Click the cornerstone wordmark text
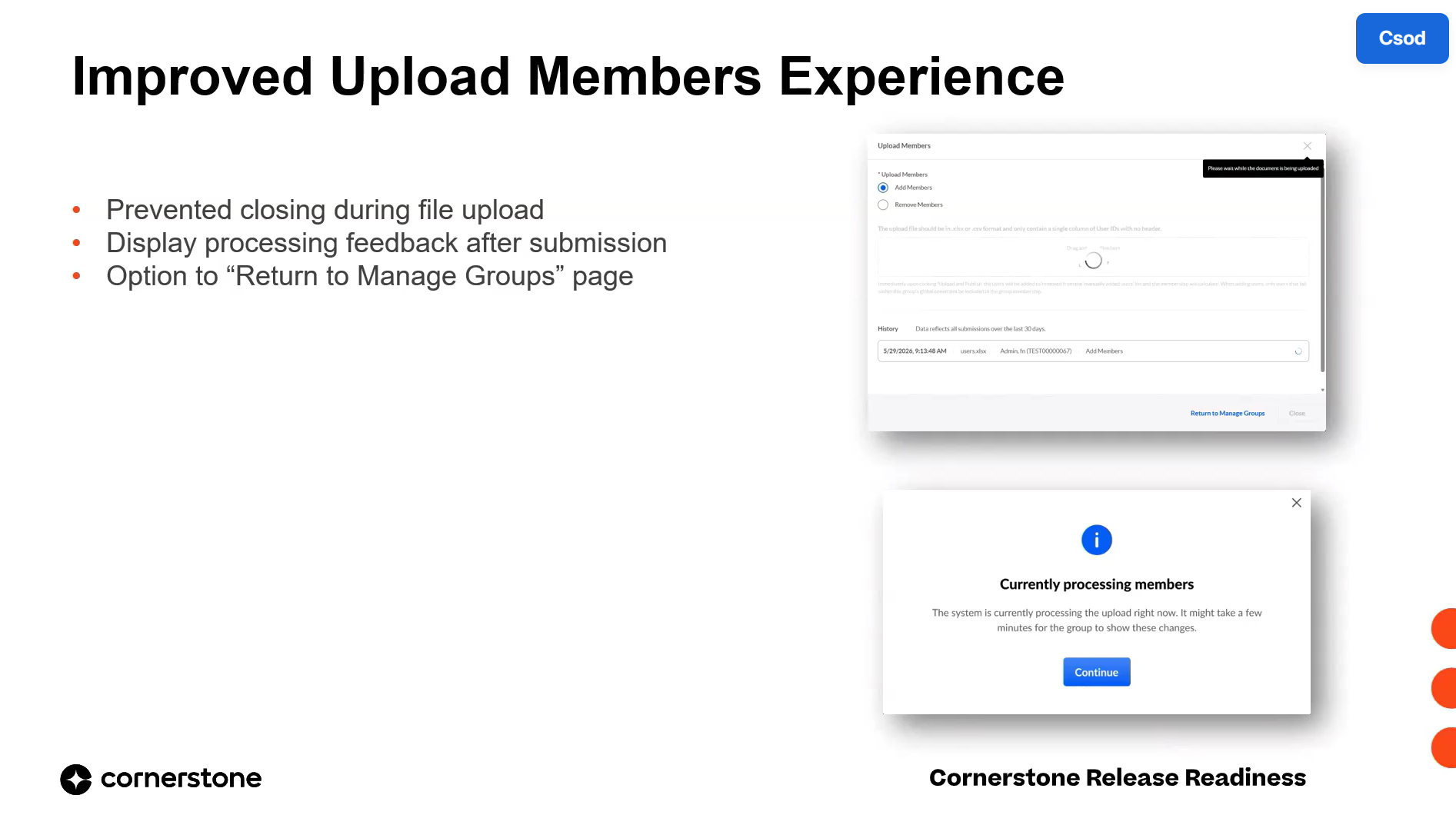The height and width of the screenshot is (815, 1456). point(181,779)
